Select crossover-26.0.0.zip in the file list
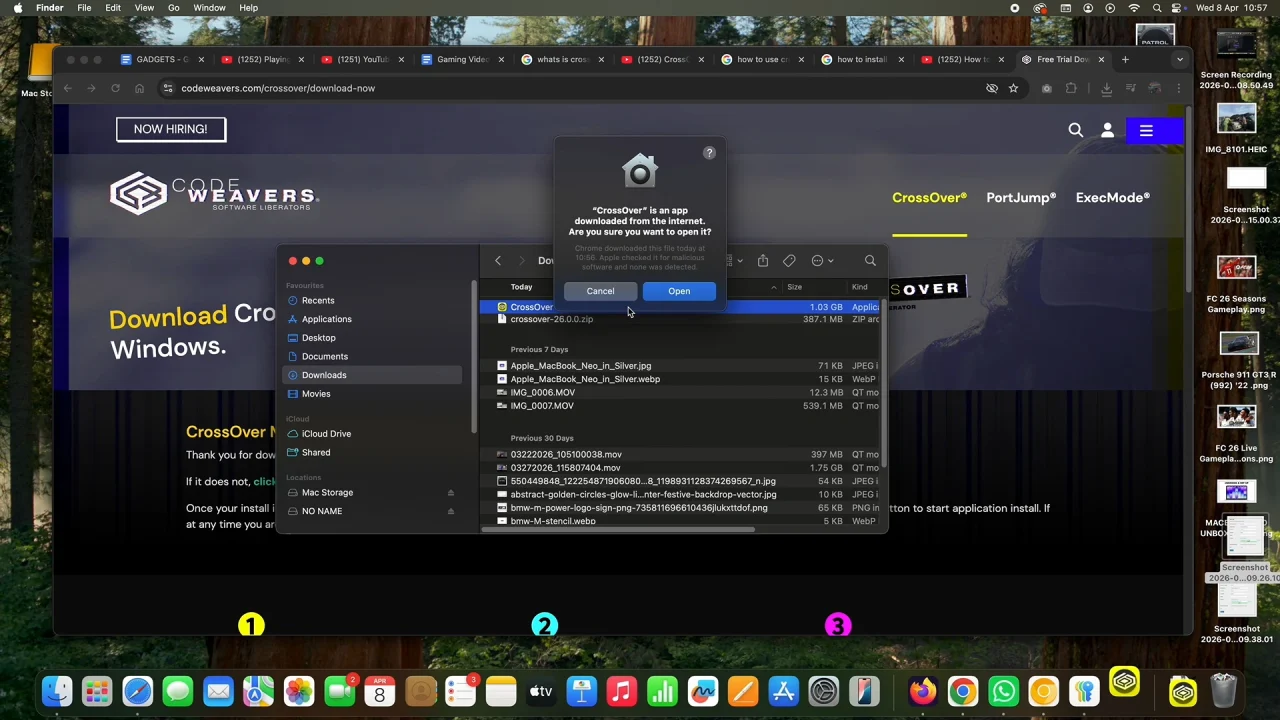Screen dimensions: 1280x720 point(551,319)
